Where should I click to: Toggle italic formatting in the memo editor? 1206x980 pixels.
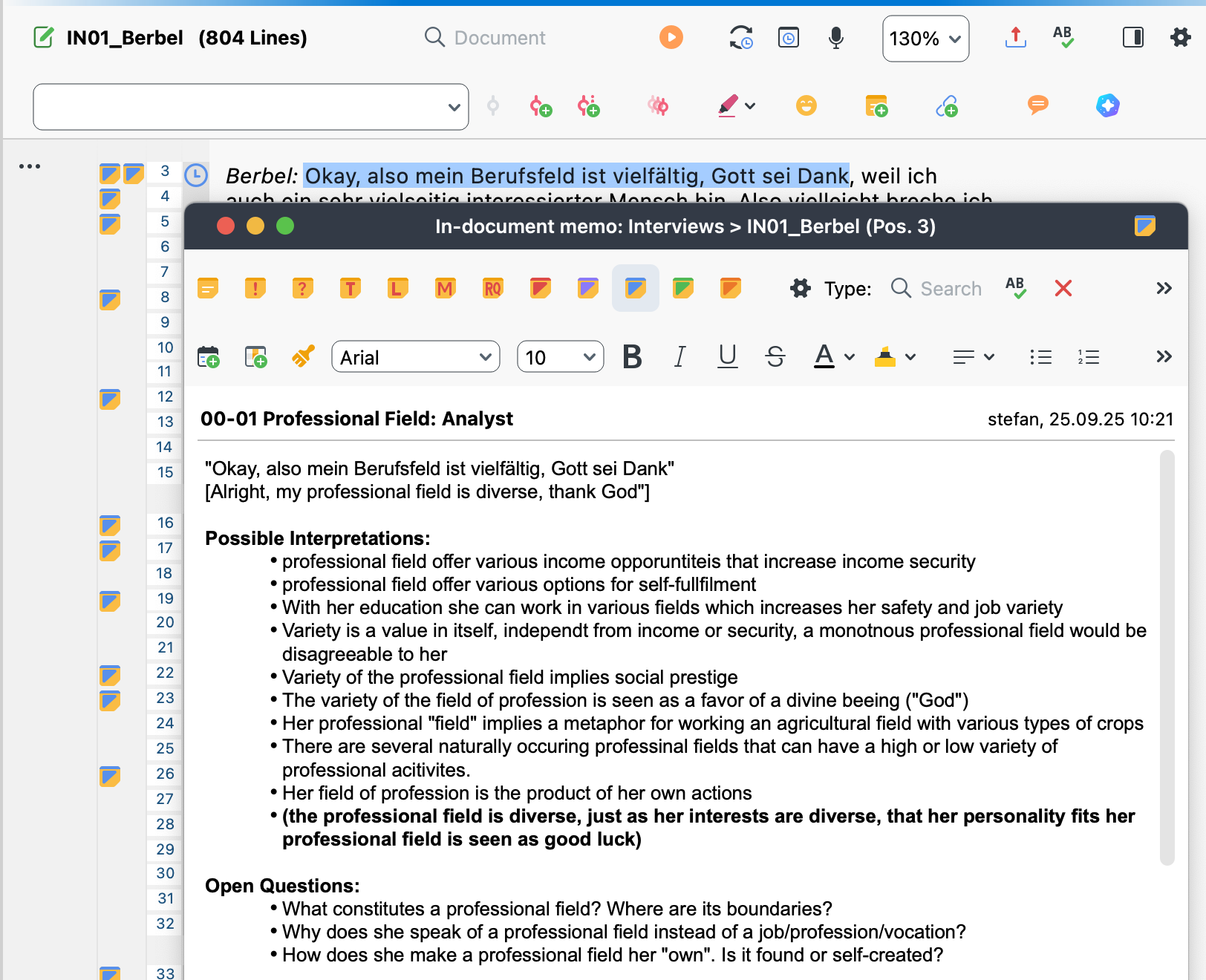point(679,356)
